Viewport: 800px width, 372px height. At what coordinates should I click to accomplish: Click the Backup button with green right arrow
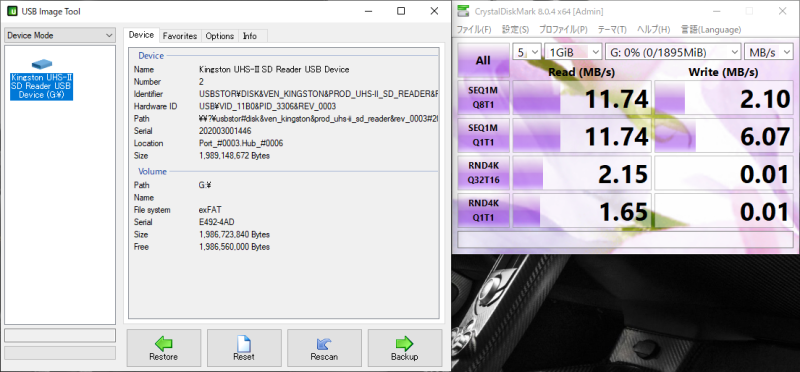click(x=405, y=348)
